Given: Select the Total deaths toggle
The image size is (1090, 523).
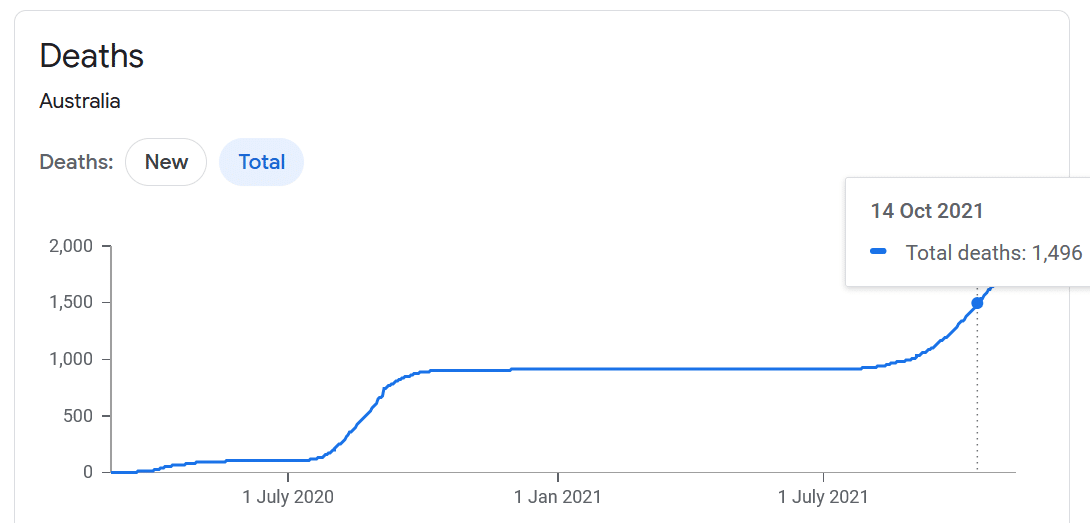Looking at the screenshot, I should tap(261, 162).
